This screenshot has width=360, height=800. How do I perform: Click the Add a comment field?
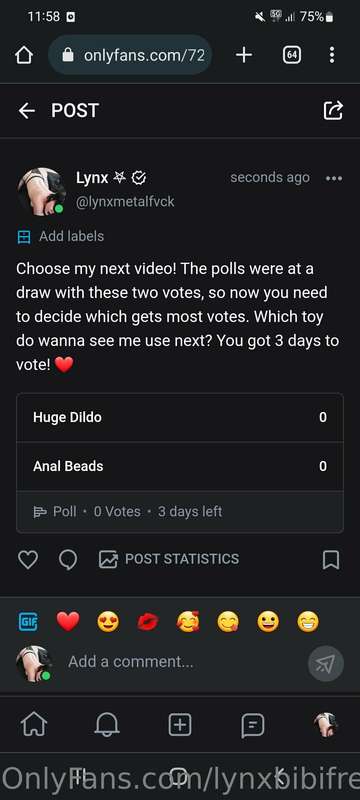(184, 662)
